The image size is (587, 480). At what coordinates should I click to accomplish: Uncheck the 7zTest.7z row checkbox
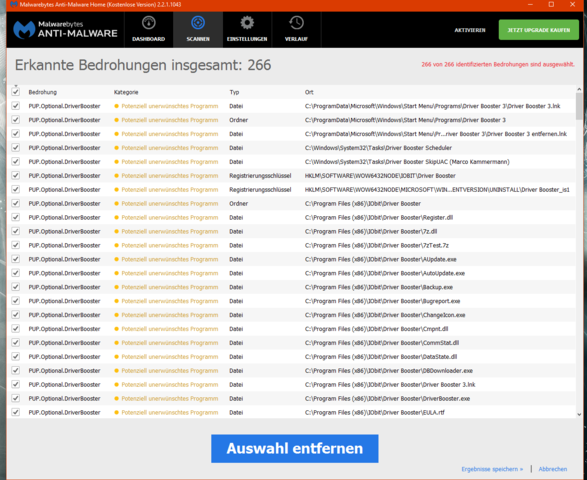click(x=16, y=245)
